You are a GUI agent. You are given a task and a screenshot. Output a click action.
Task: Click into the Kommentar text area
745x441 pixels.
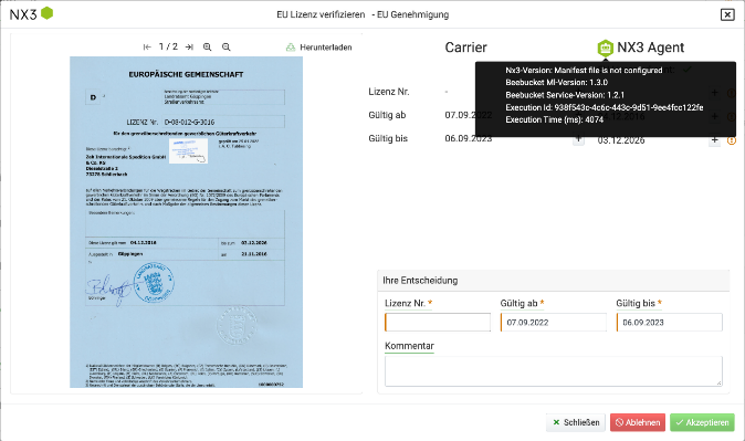point(554,371)
